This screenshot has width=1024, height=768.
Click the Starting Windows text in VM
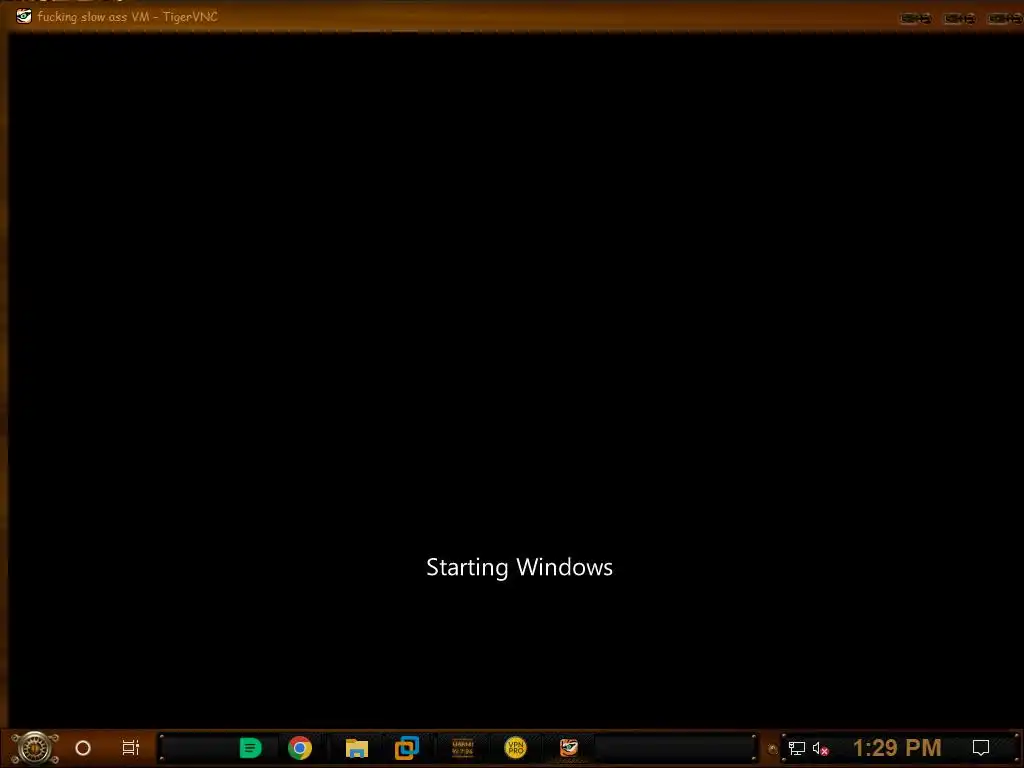[x=519, y=567]
